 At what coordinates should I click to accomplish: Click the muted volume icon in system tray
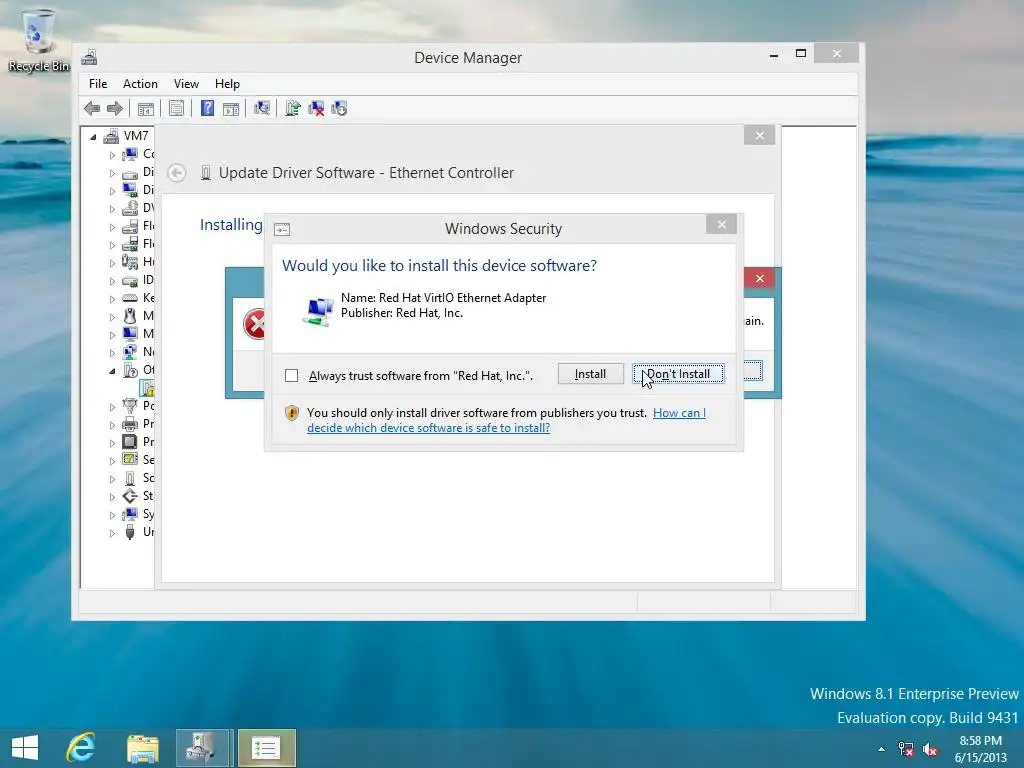tap(930, 749)
